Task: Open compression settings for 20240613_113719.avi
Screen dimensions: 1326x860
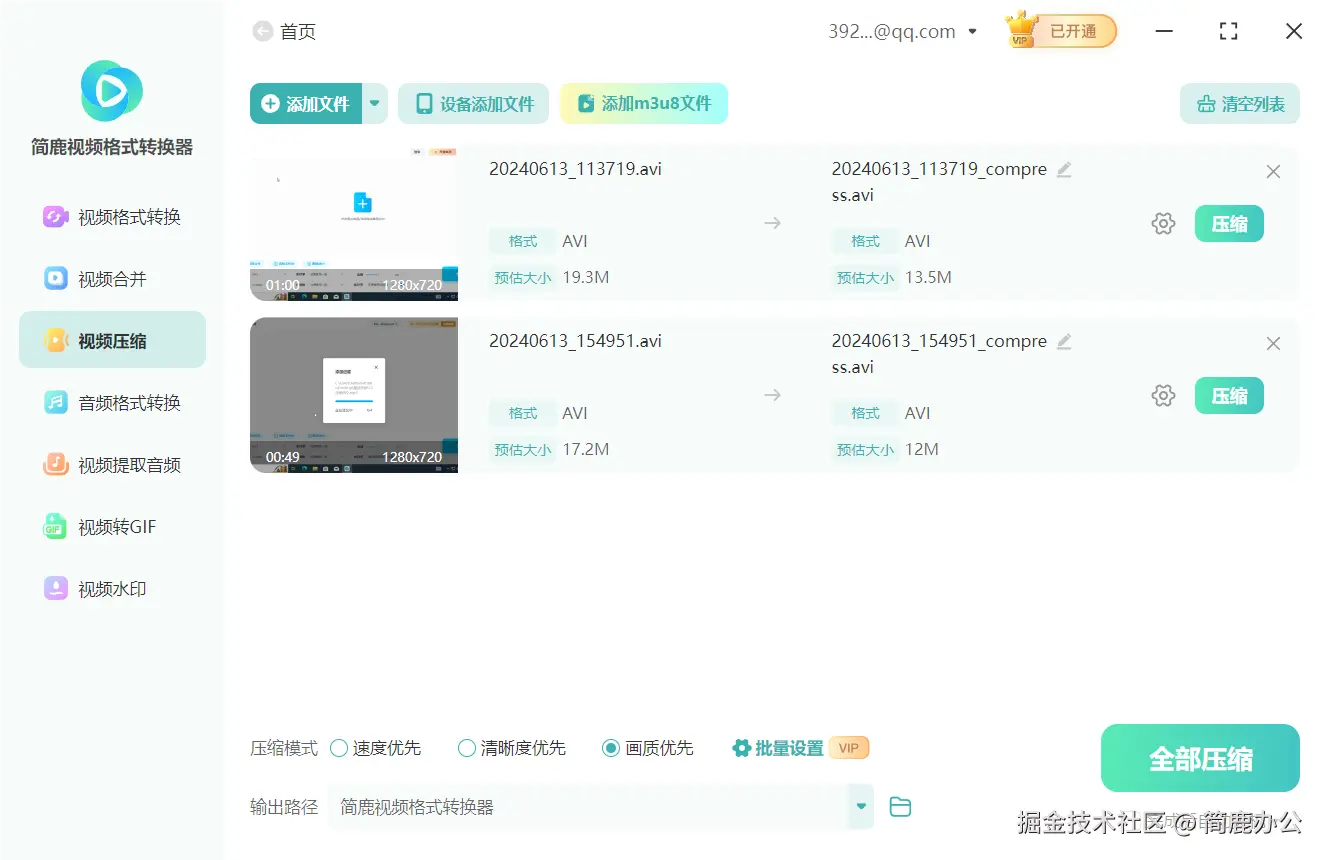Action: [1163, 223]
